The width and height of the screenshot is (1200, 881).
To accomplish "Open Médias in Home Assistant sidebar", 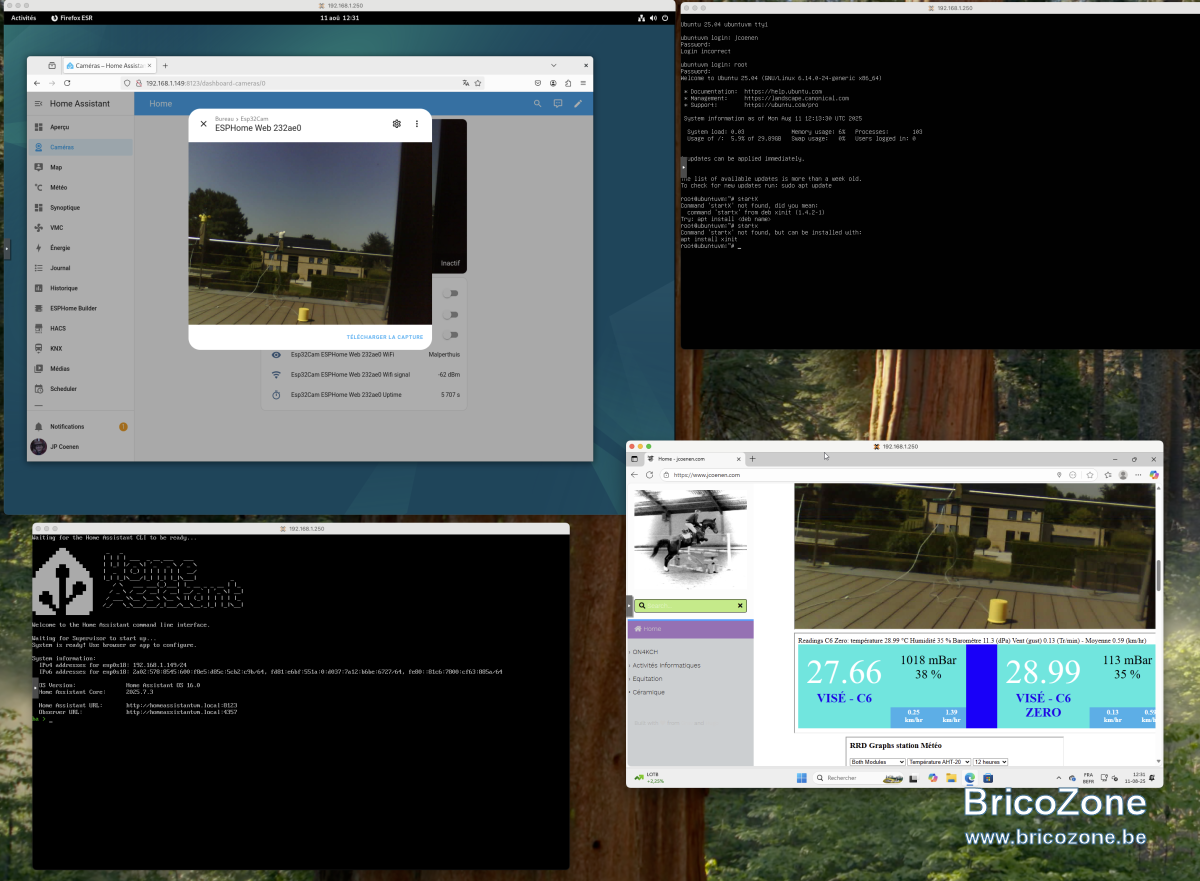I will click(x=80, y=368).
